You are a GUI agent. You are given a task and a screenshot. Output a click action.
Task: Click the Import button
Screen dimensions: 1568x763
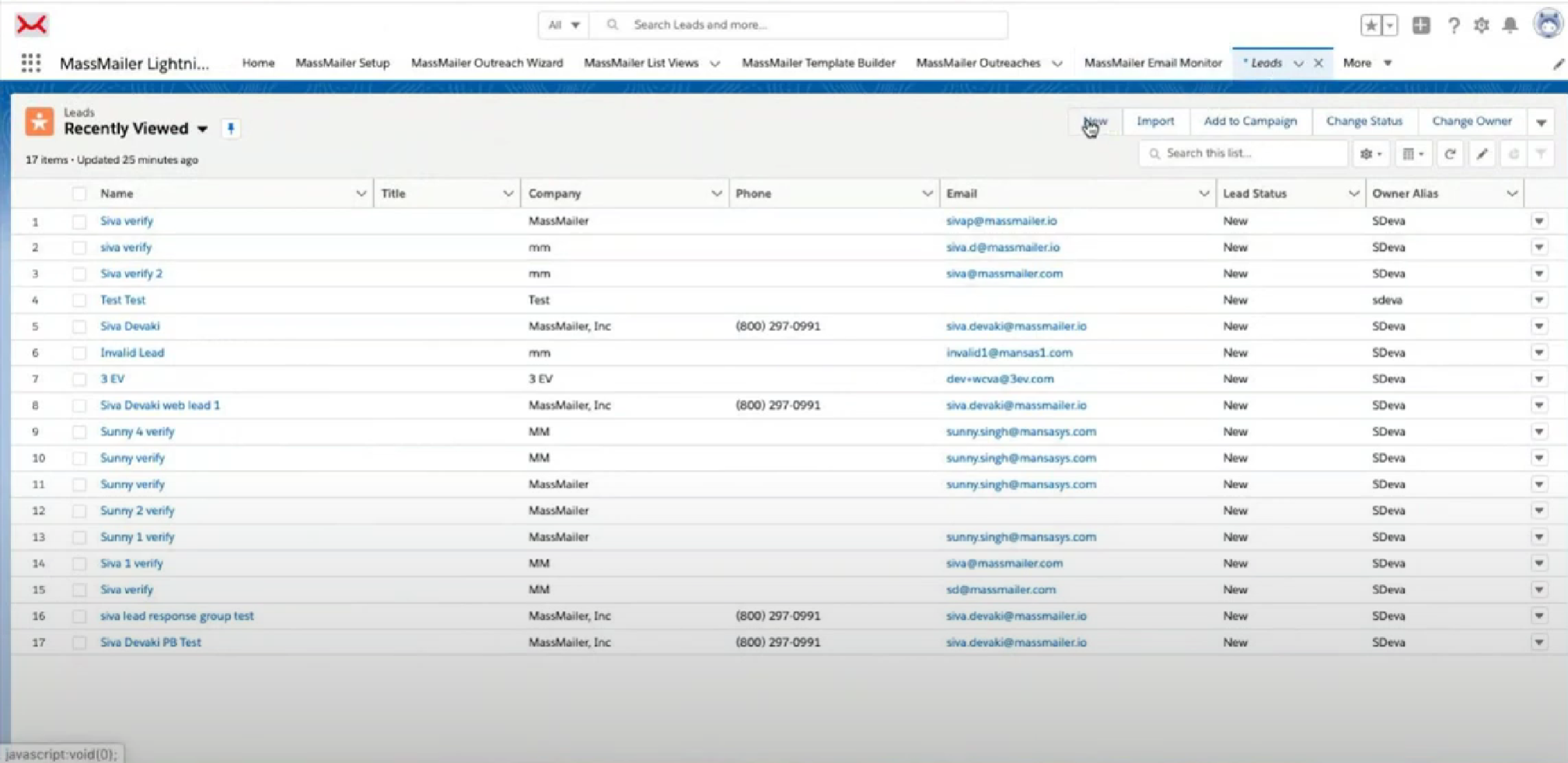1155,121
